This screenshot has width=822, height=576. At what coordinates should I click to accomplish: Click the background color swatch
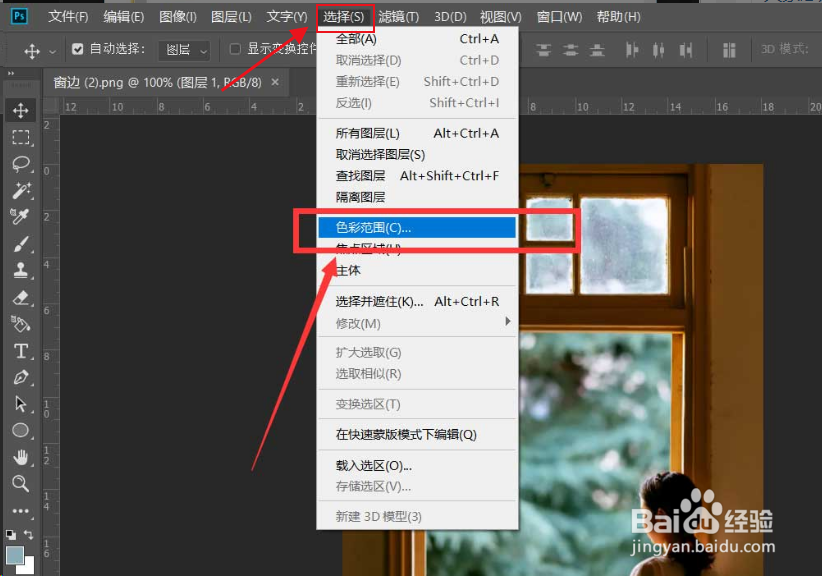tap(28, 568)
